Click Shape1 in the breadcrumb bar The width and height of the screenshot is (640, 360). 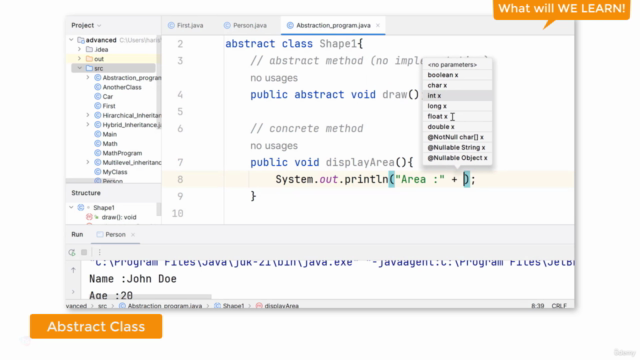(233, 306)
